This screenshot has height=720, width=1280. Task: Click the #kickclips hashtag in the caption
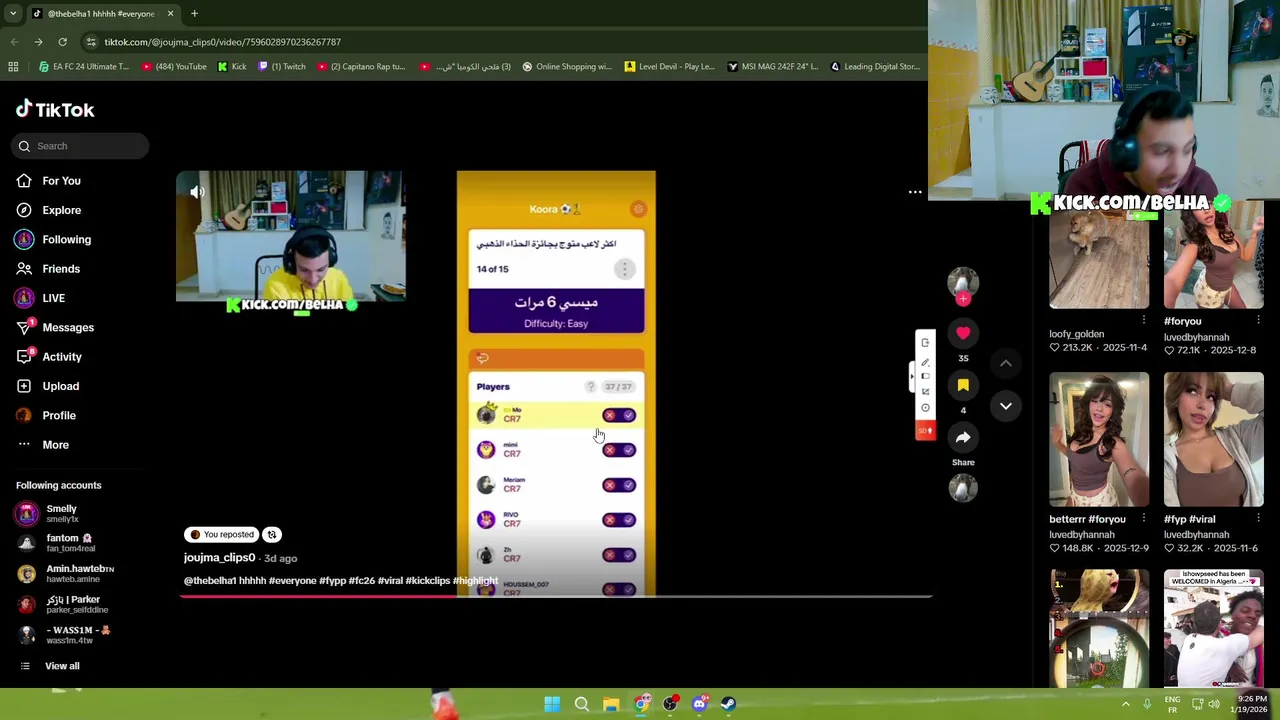[427, 581]
